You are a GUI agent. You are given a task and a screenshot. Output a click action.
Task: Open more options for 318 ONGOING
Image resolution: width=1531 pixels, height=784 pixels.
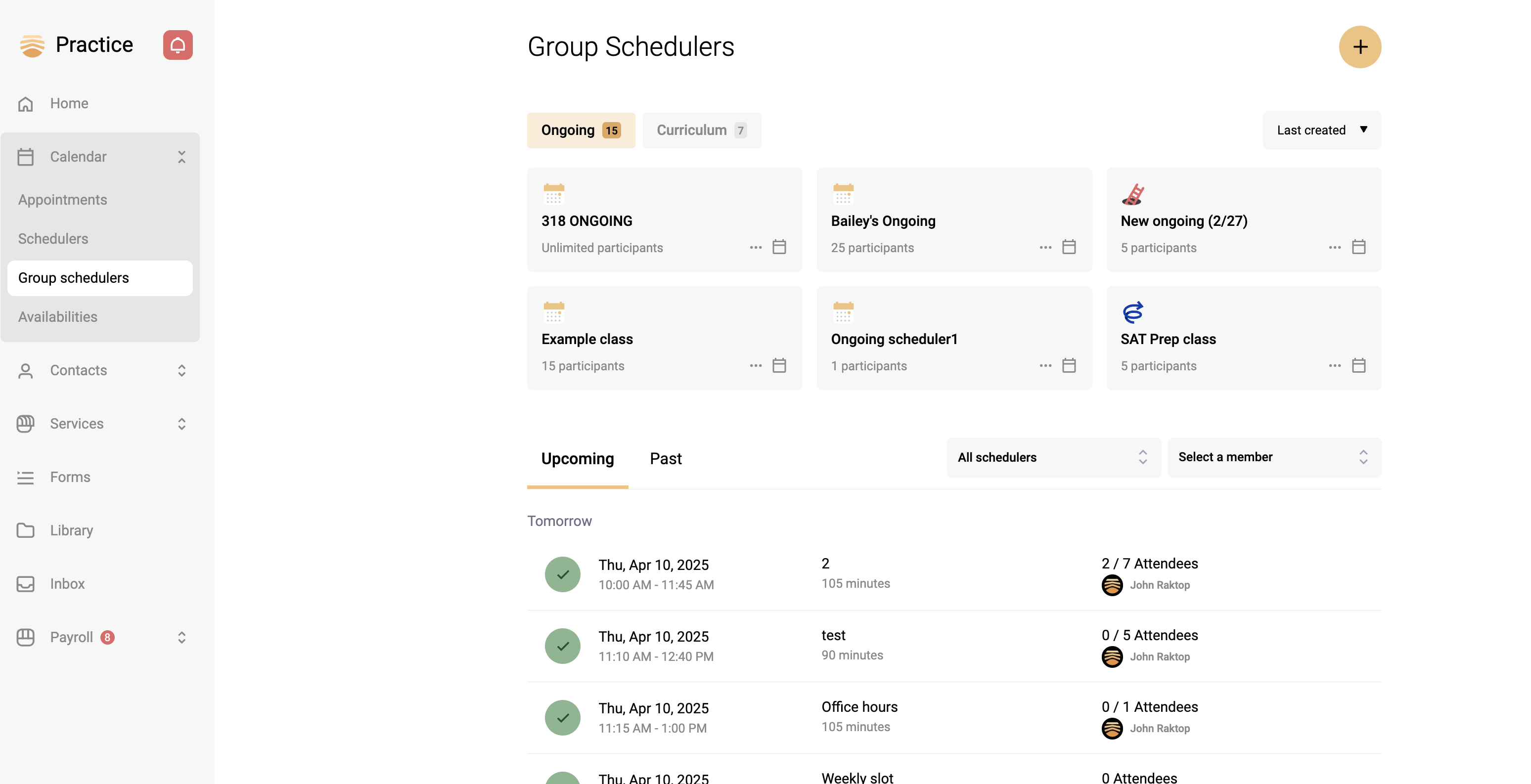(756, 247)
